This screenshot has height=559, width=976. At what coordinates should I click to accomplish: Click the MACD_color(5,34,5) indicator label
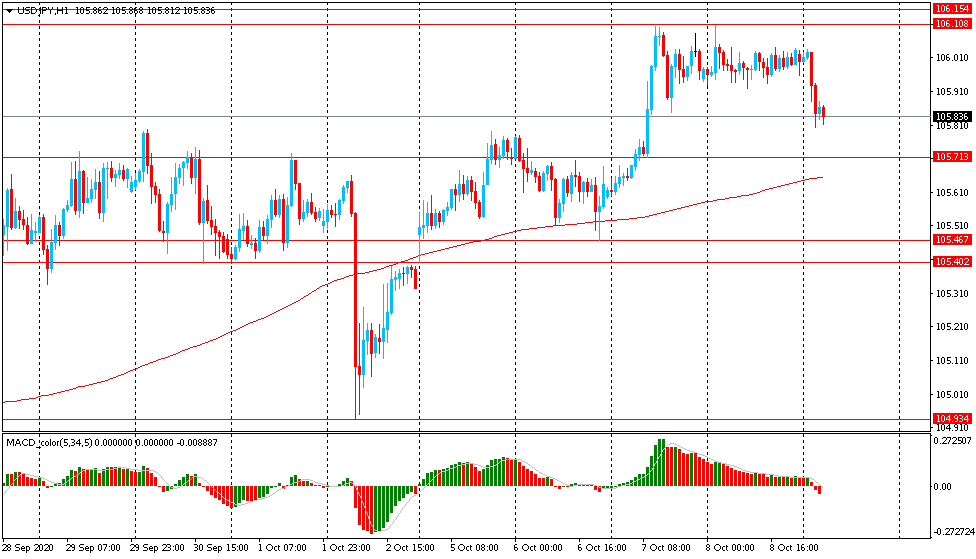click(49, 443)
